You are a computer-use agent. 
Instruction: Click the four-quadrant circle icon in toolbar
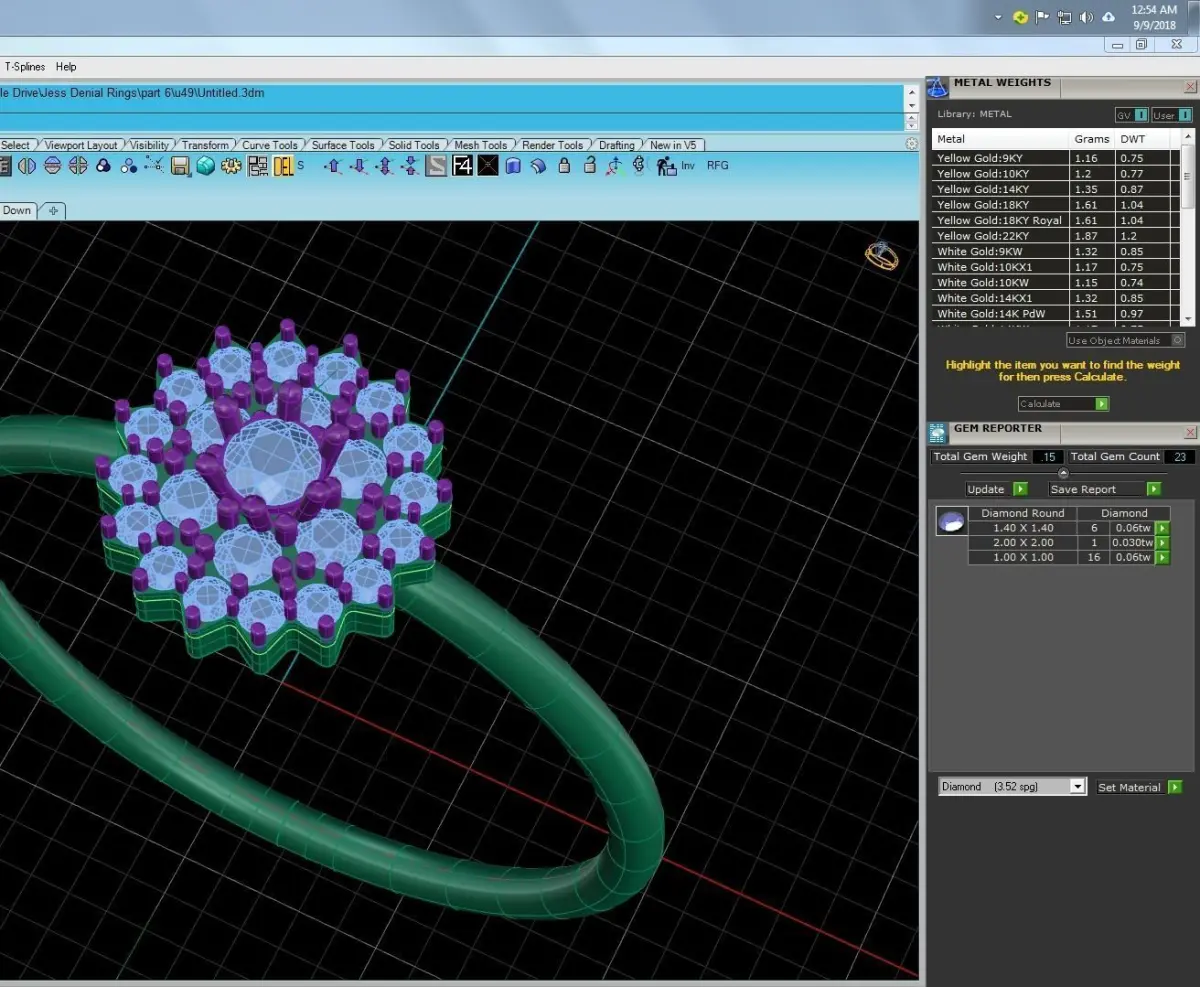point(78,166)
